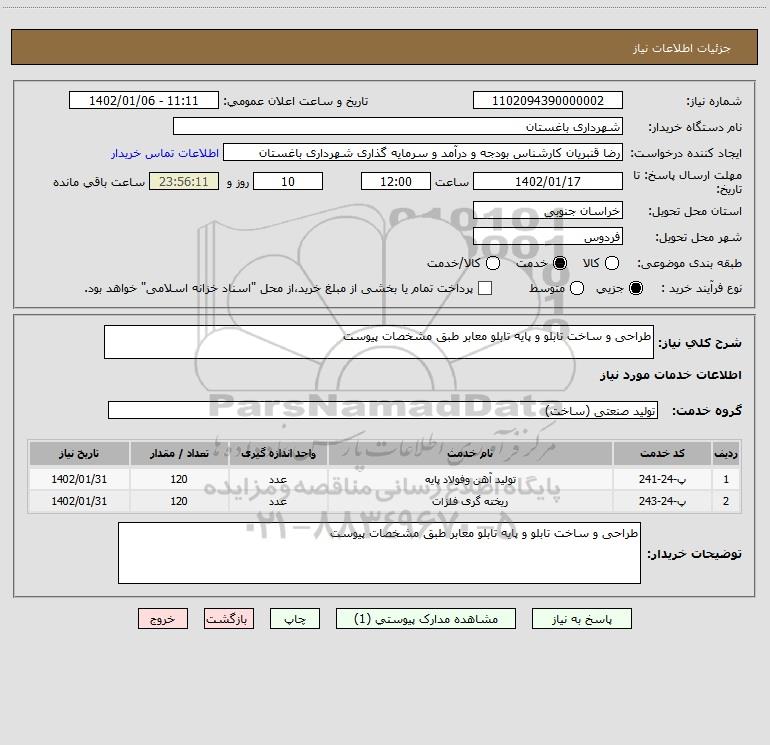Open مشاهده مدارک پیوستی (1) button
This screenshot has width=770, height=745.
tap(426, 619)
